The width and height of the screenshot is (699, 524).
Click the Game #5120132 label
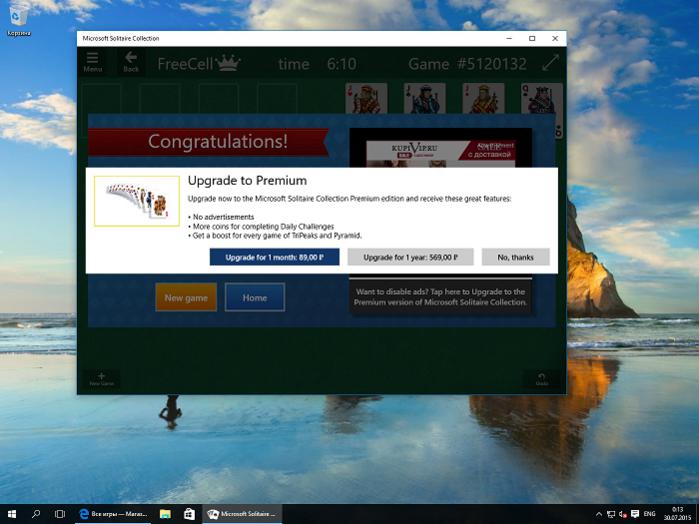pos(467,64)
